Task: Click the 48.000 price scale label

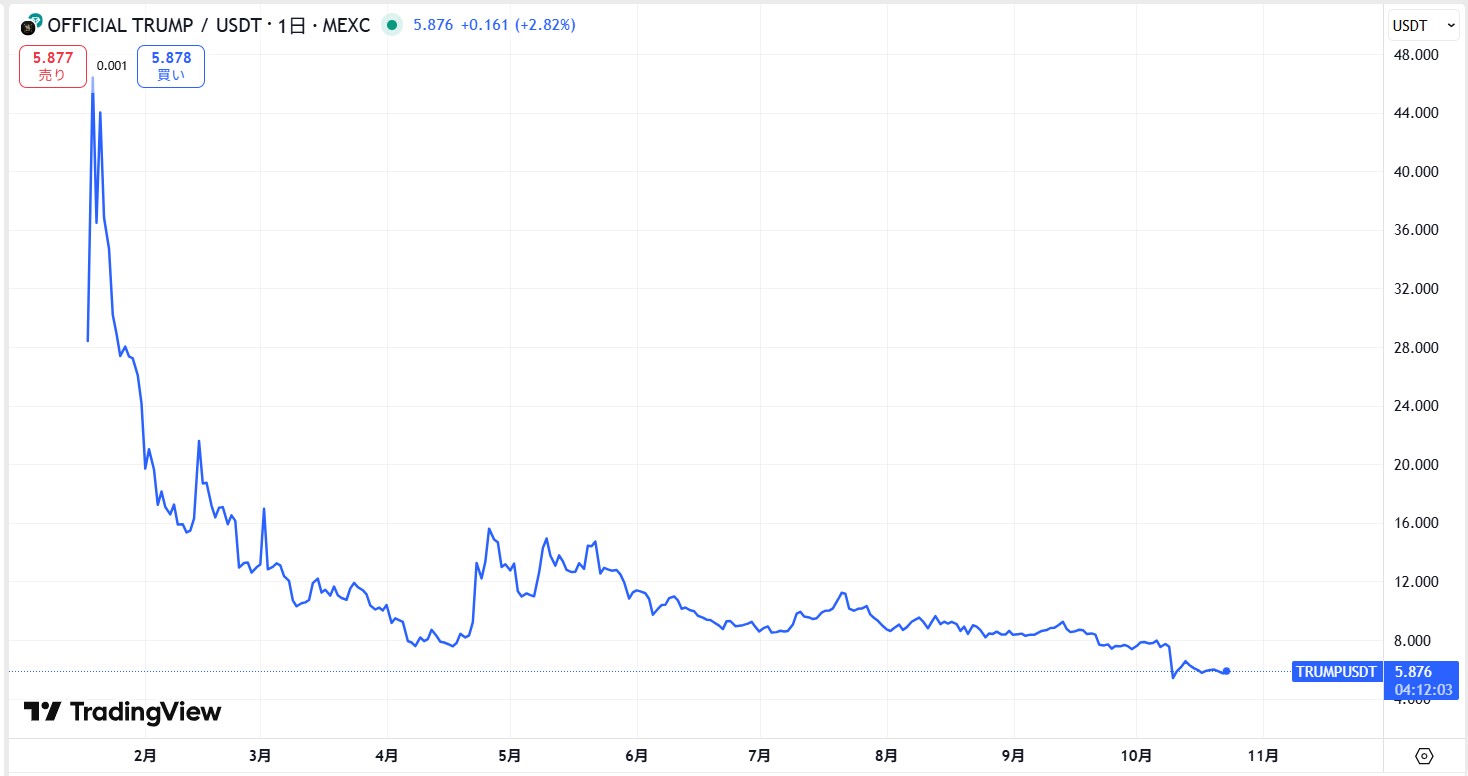Action: pos(1417,54)
